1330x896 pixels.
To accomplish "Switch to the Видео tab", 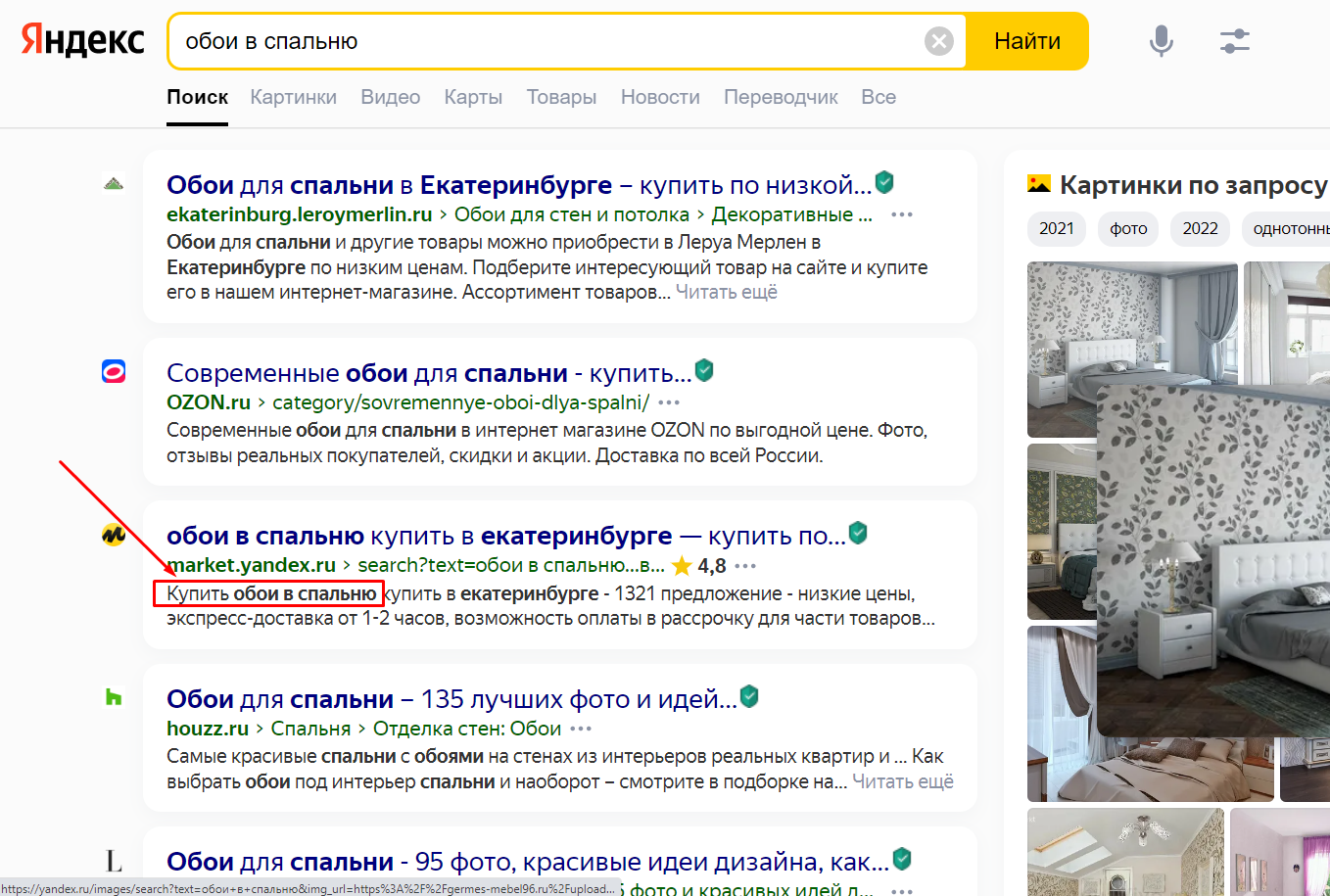I will click(390, 97).
